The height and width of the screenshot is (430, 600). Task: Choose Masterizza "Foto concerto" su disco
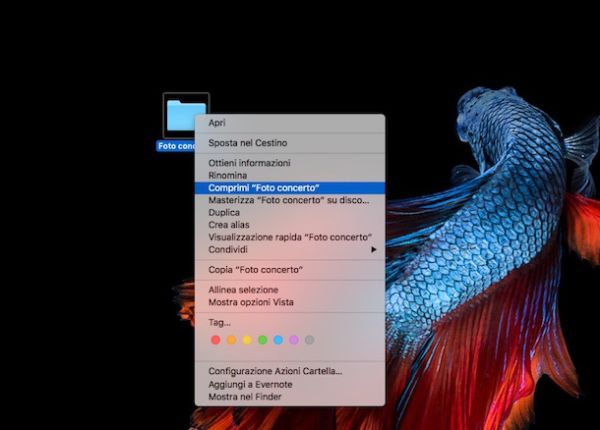(x=288, y=200)
